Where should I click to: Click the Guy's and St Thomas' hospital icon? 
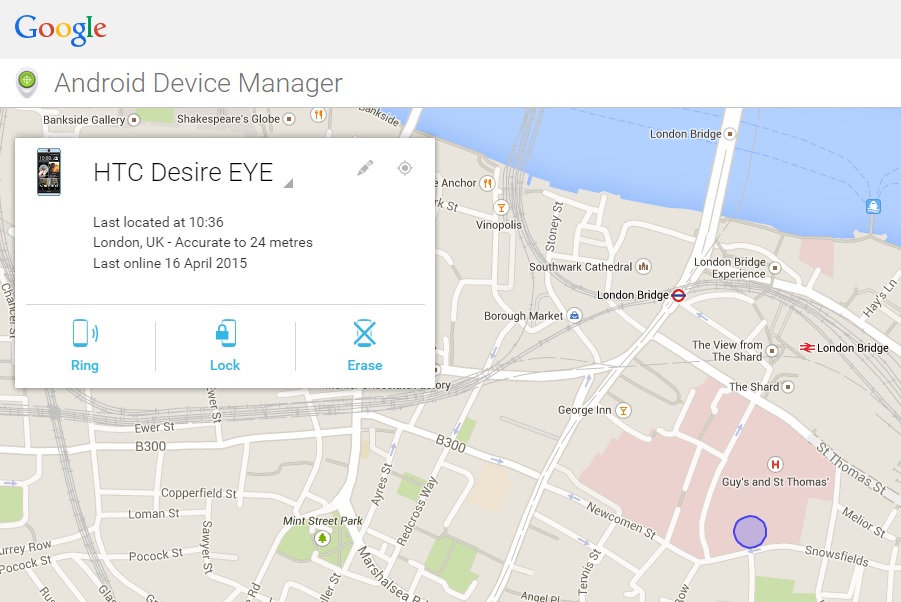[775, 464]
